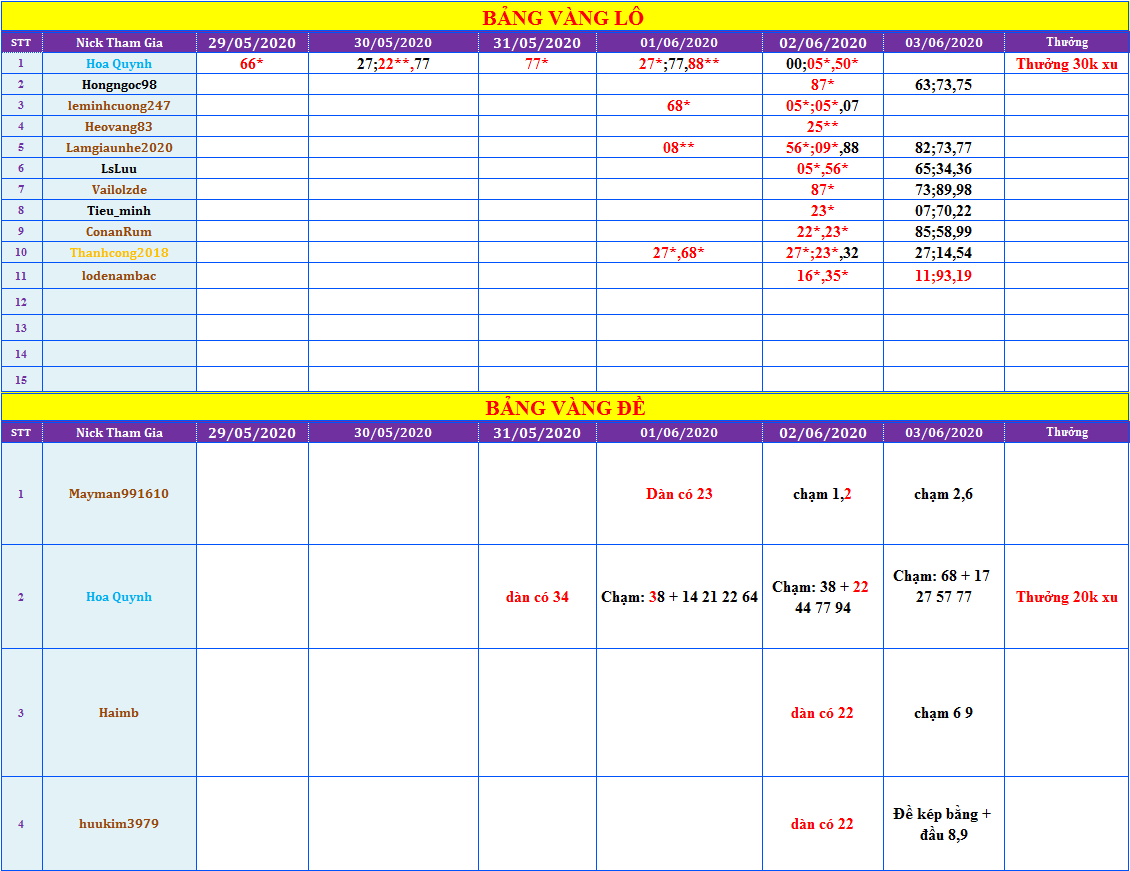Click the 03/06/2020 header in the Đề table
The height and width of the screenshot is (871, 1130).
click(943, 432)
